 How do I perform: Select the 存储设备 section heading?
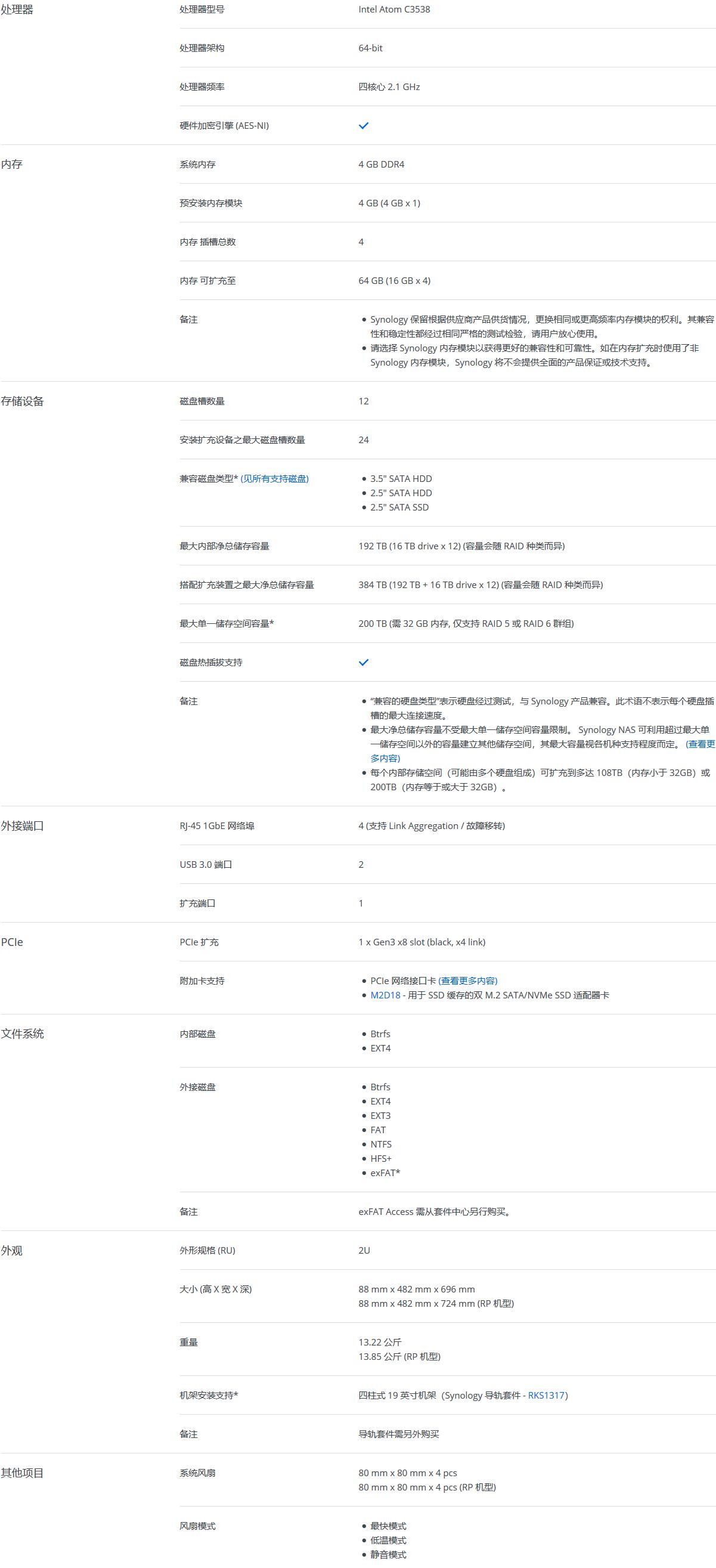tap(23, 401)
